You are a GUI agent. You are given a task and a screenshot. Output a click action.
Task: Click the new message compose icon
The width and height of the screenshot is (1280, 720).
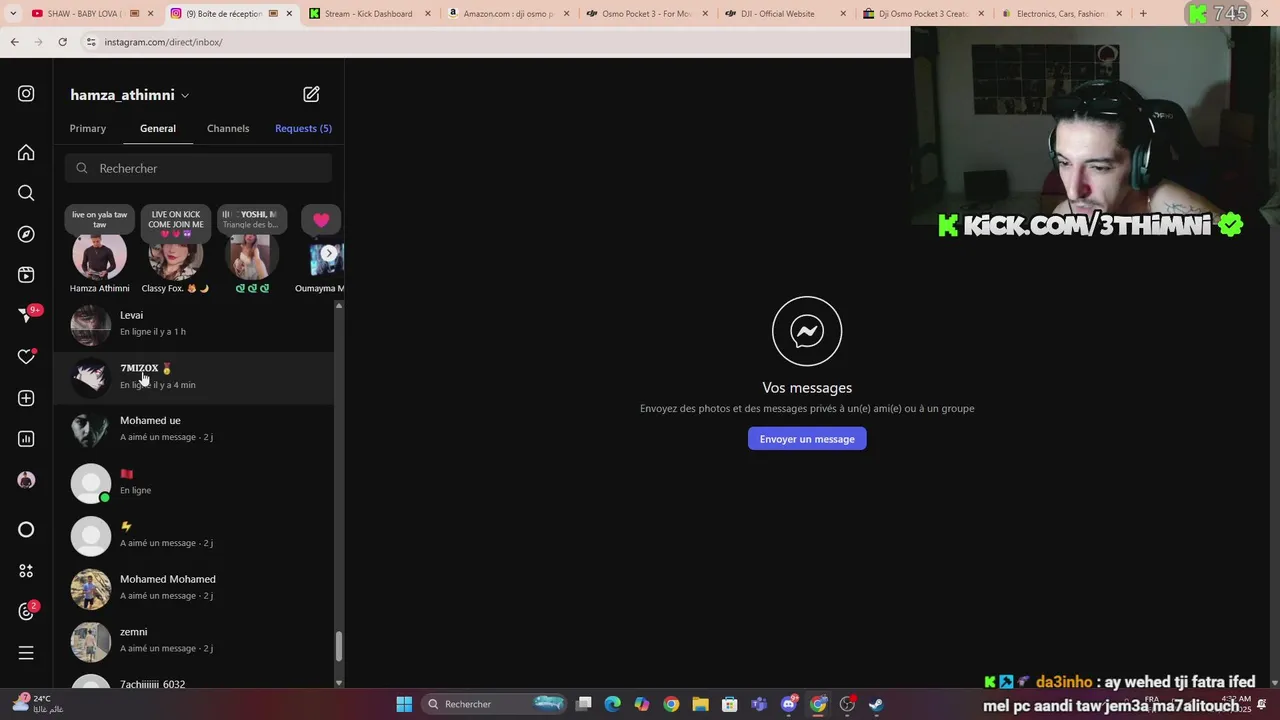[x=311, y=94]
